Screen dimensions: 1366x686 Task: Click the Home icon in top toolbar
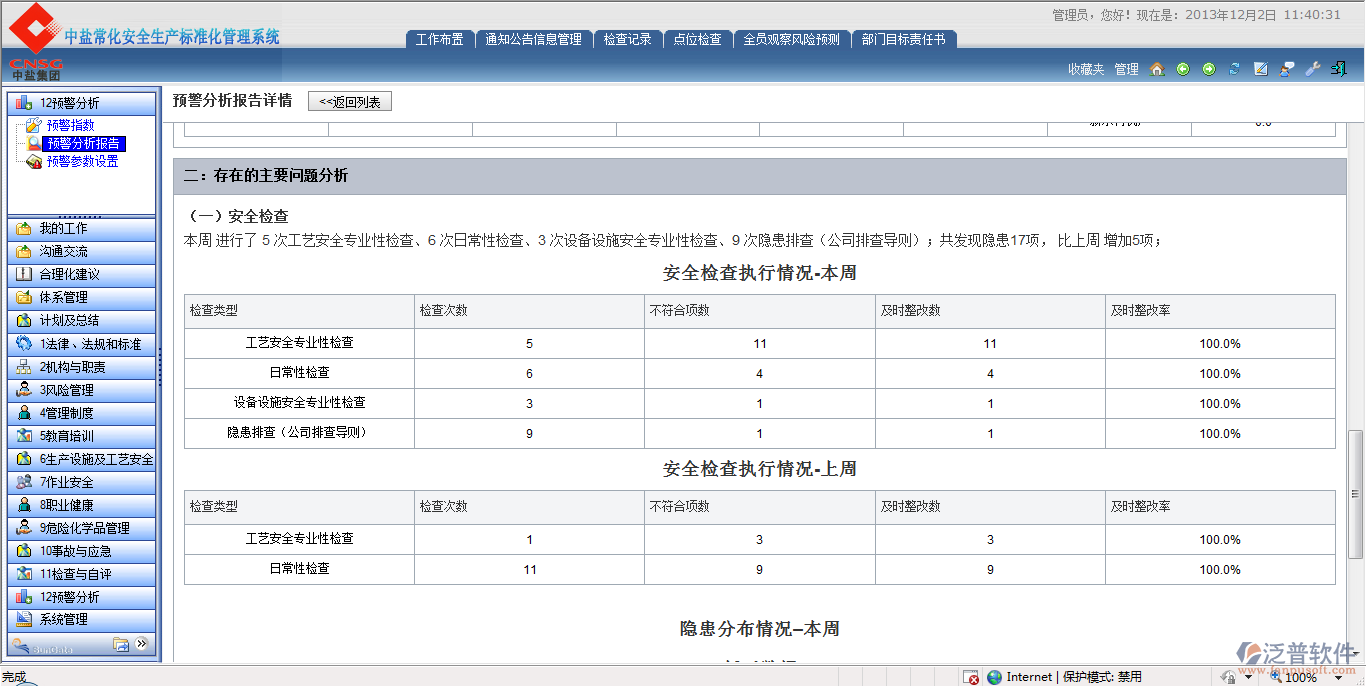1157,69
